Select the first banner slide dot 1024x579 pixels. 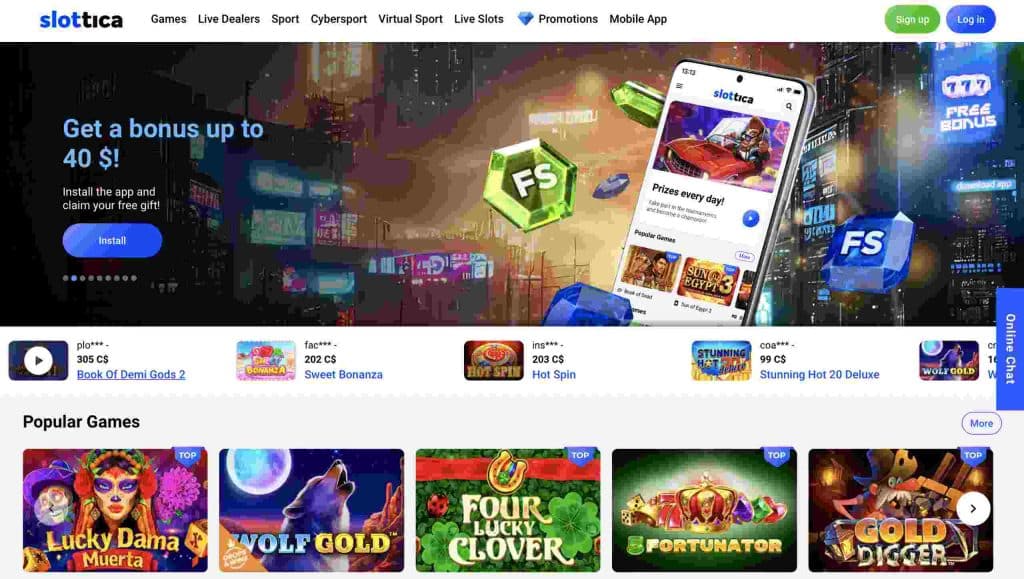click(65, 278)
